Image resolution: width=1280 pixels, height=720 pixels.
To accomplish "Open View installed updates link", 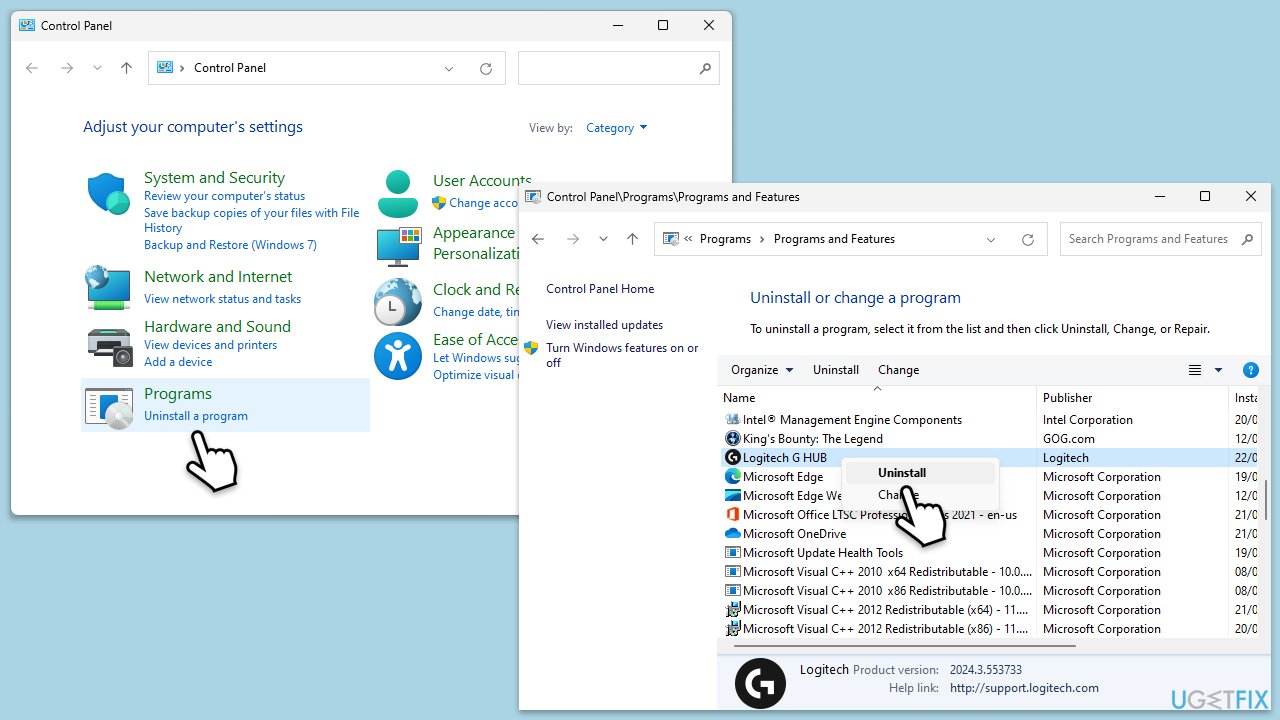I will coord(604,325).
